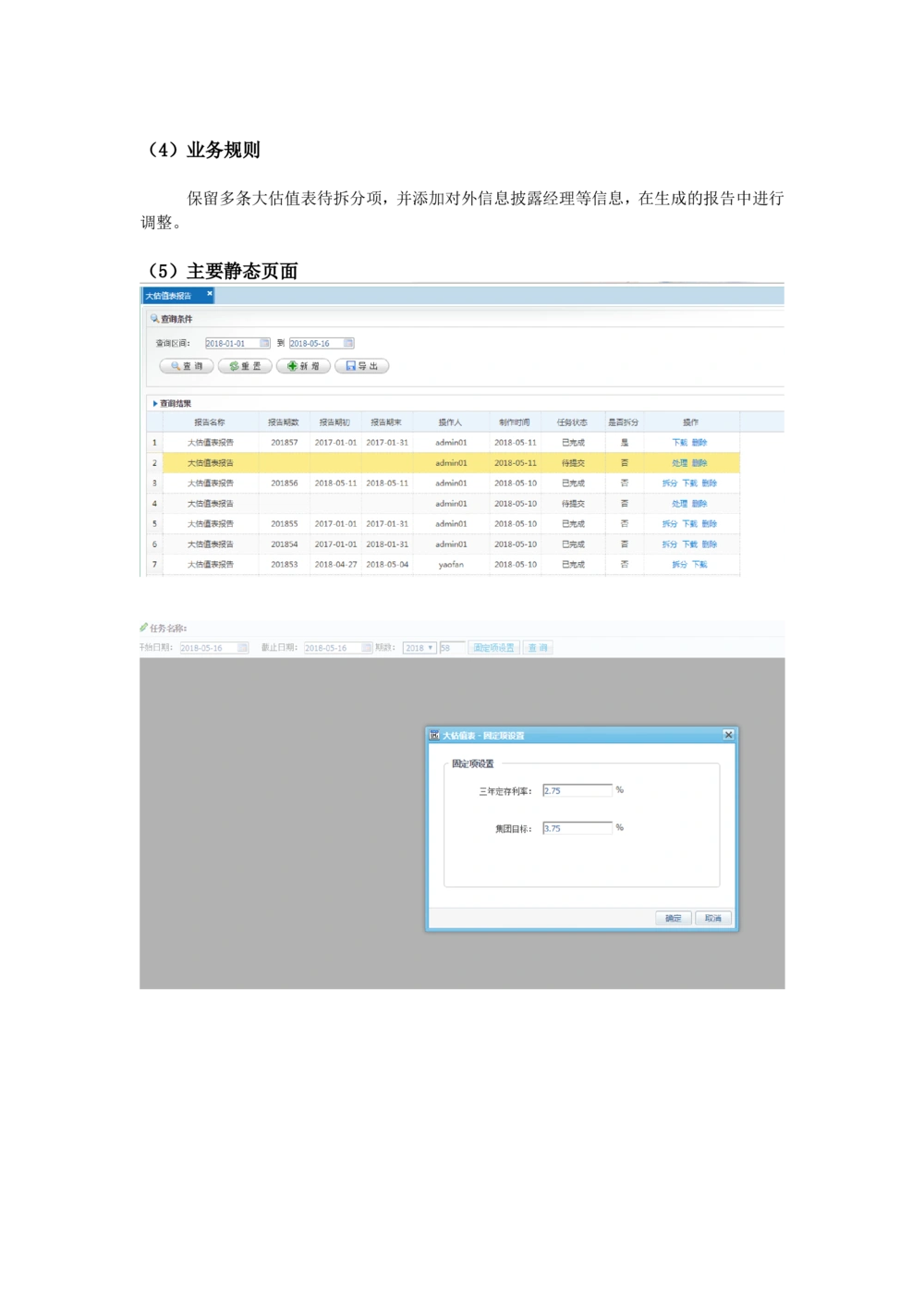The image size is (924, 1308).
Task: Open calendar picker for query start date
Action: (x=264, y=343)
